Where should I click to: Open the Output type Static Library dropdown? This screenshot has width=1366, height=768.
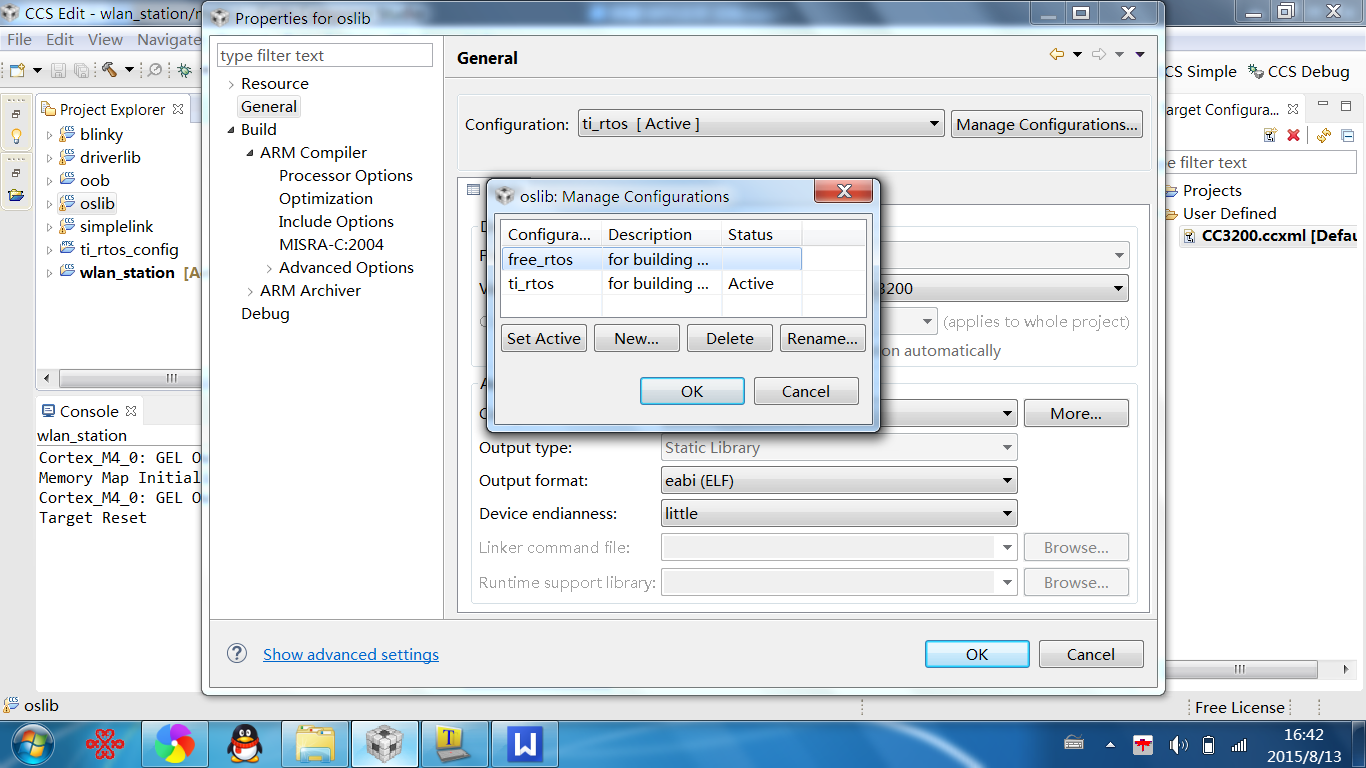click(840, 448)
